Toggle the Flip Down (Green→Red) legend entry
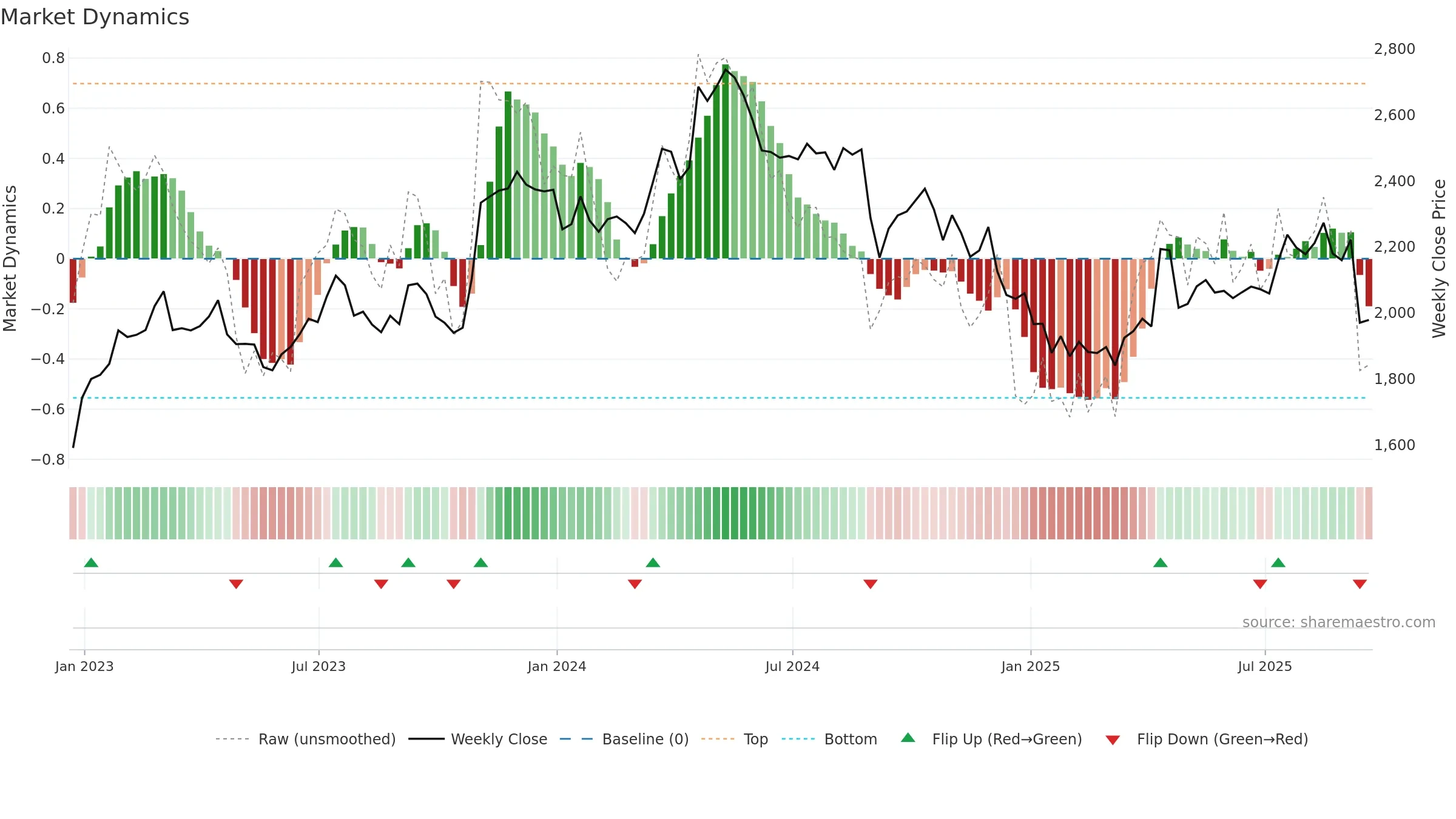 [1206, 739]
